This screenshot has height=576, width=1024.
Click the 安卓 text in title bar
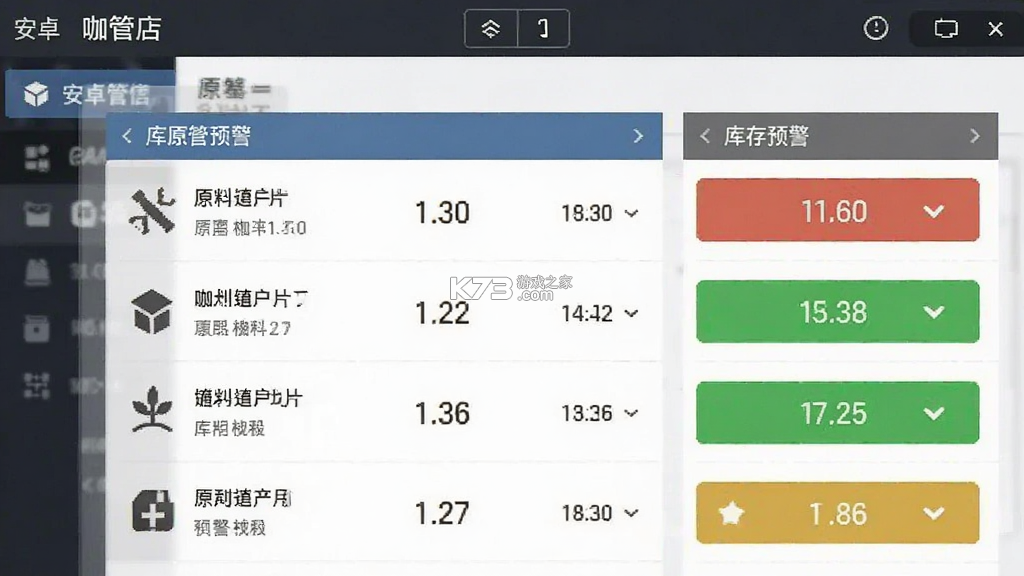[x=37, y=29]
